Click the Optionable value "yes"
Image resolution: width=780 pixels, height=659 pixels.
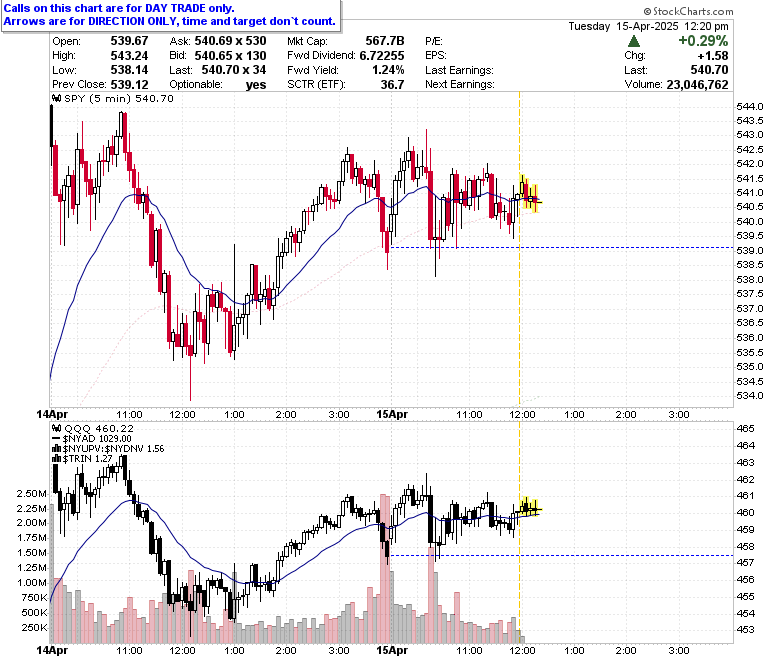256,85
